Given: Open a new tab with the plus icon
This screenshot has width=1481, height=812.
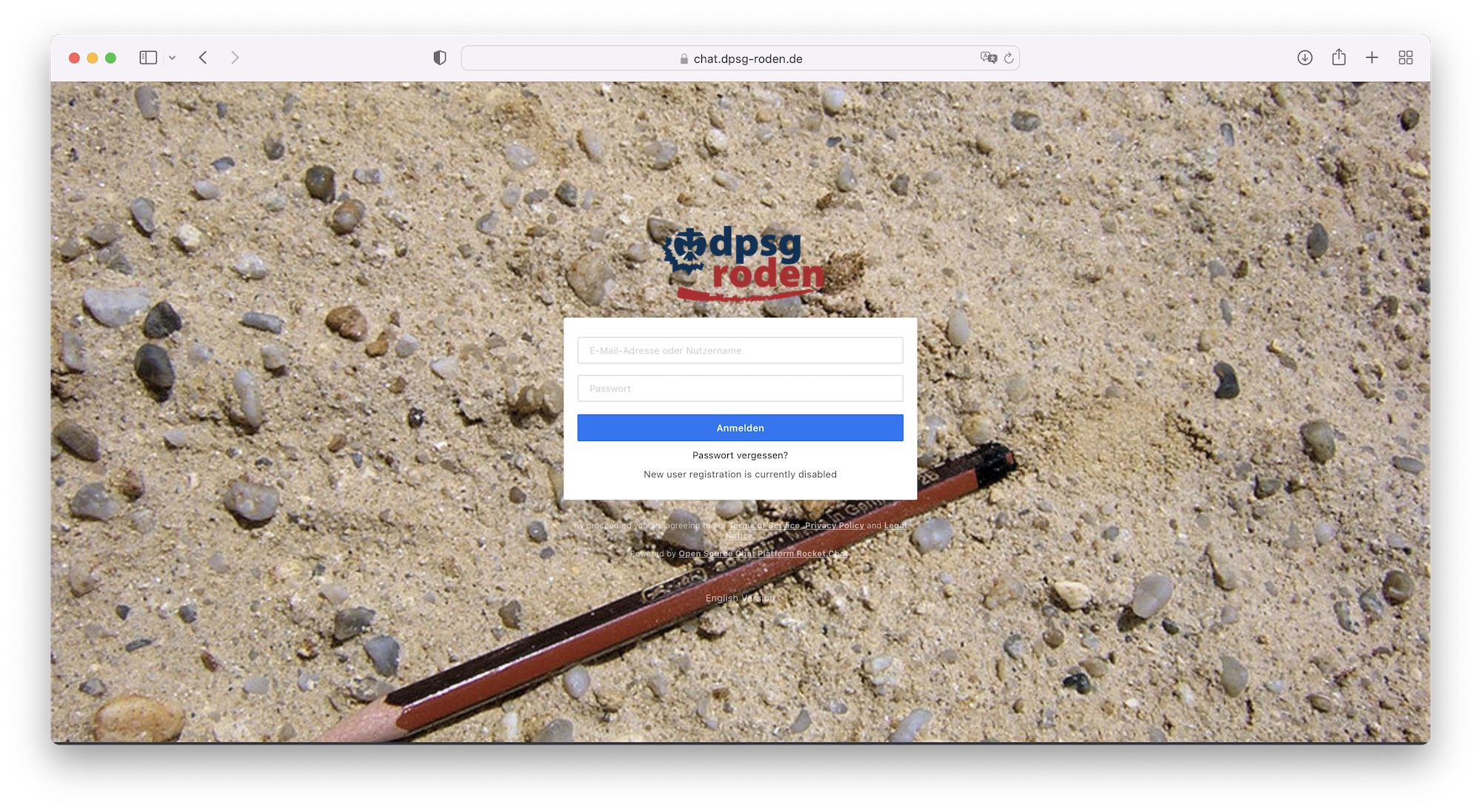Looking at the screenshot, I should coord(1372,58).
